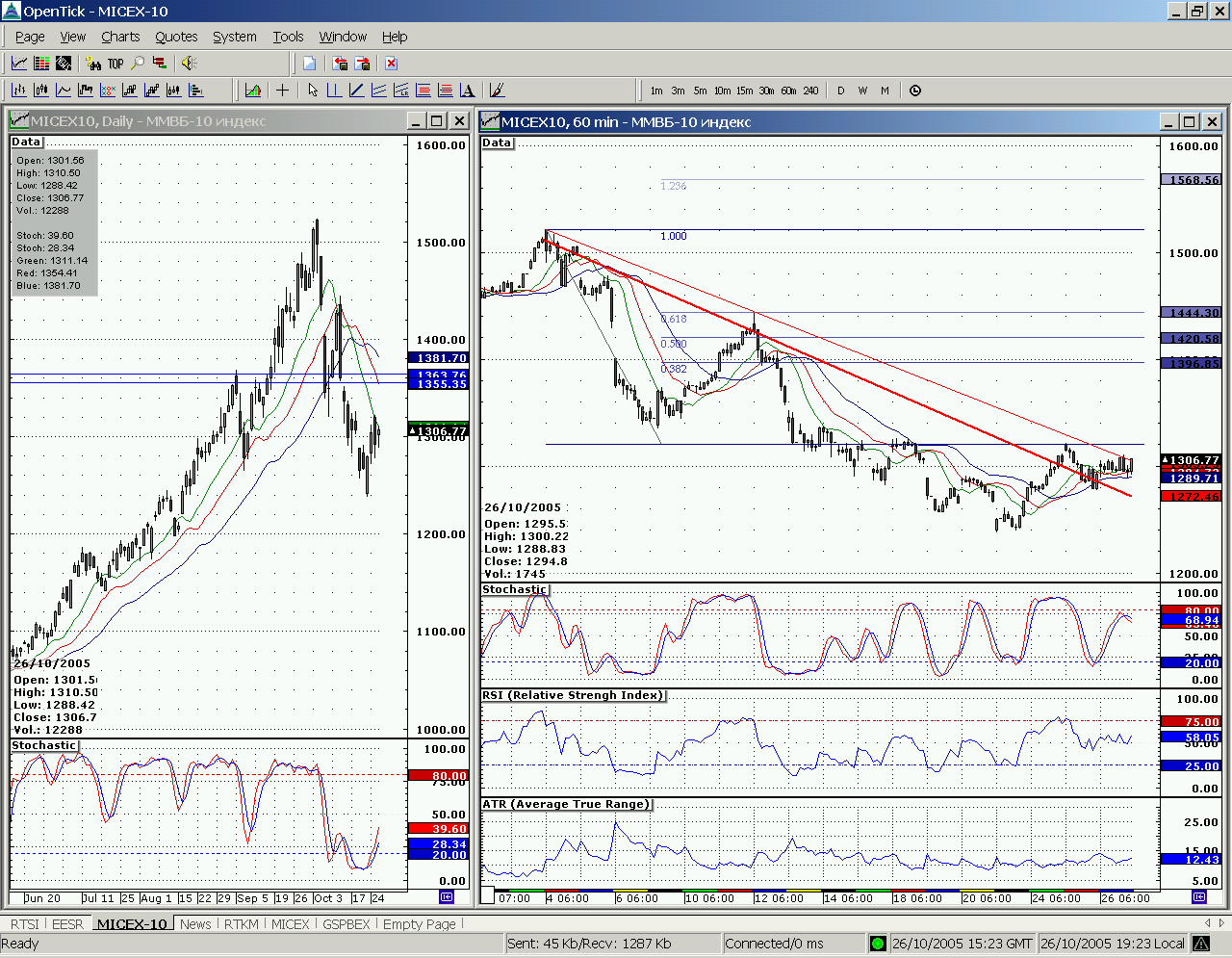Click the RSI (Relative Strengh Index) label
Screen dimensions: 1232x958
(x=574, y=695)
